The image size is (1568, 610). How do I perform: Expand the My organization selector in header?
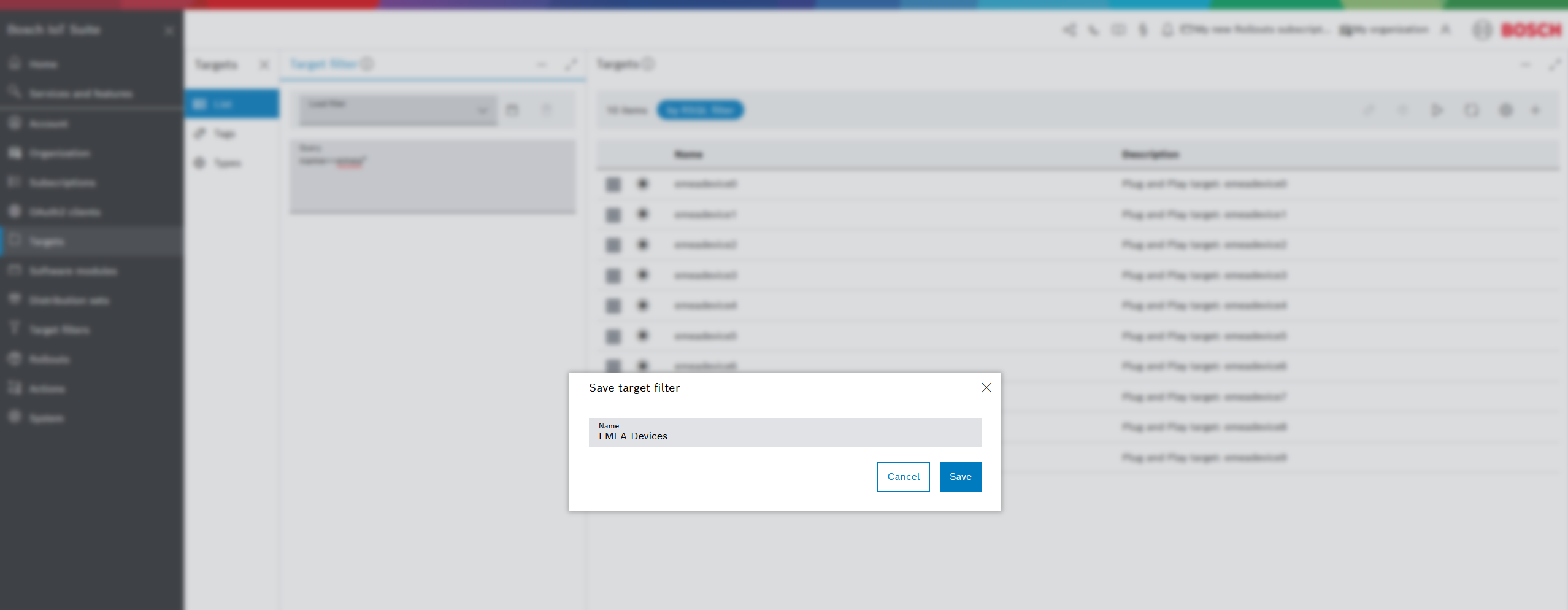1384,29
